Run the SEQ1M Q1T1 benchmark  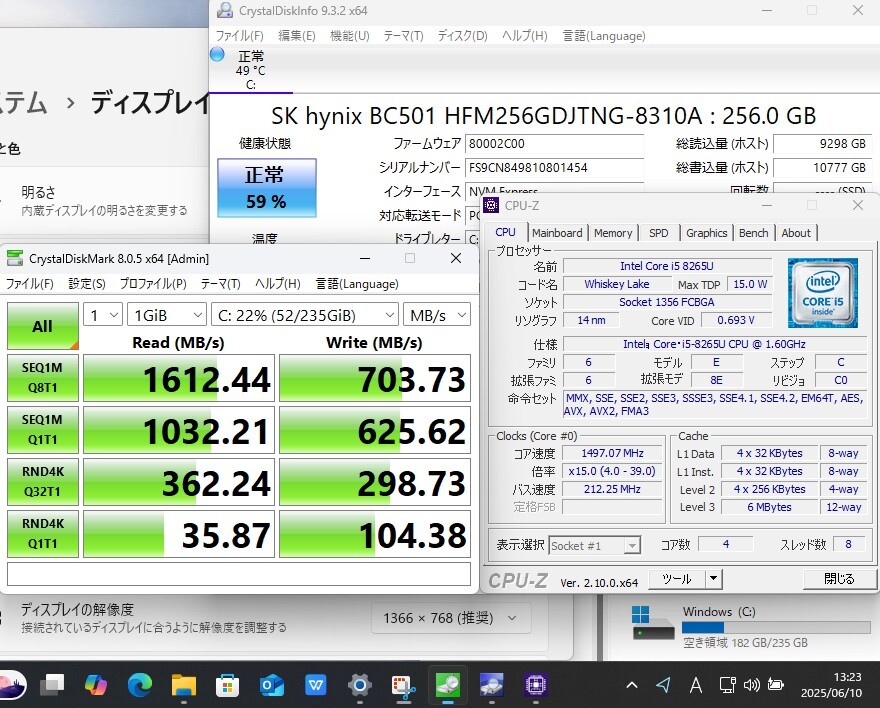pyautogui.click(x=43, y=430)
